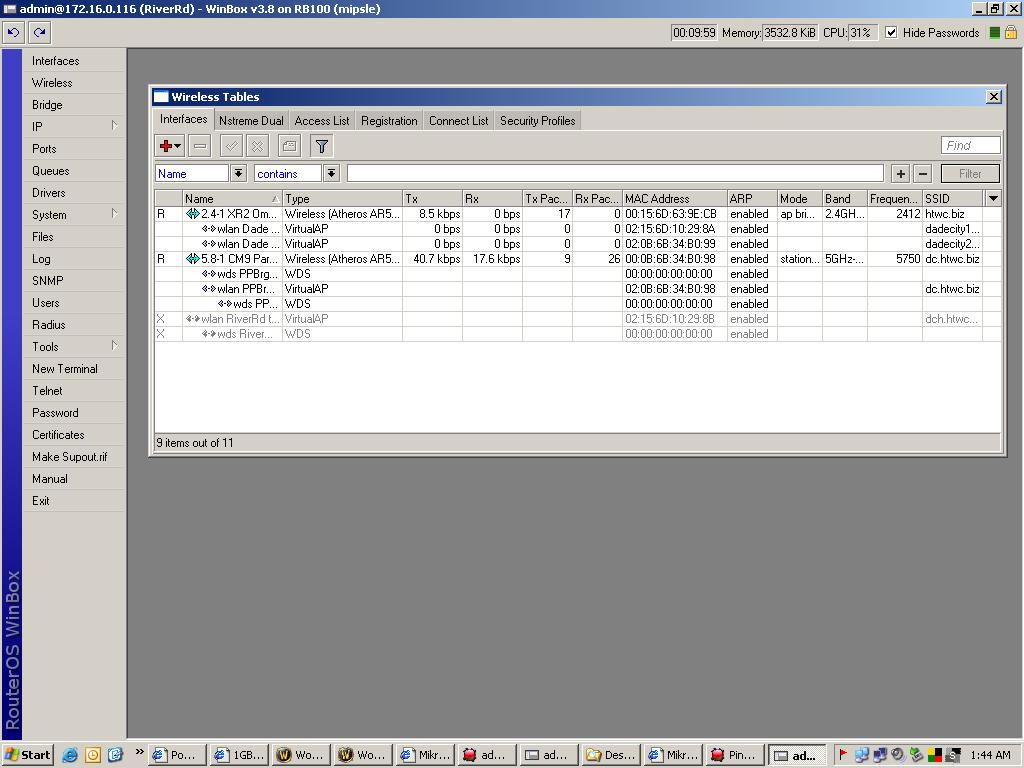Click the green status indicator in top bar
Viewport: 1024px width, 768px height.
coord(995,33)
